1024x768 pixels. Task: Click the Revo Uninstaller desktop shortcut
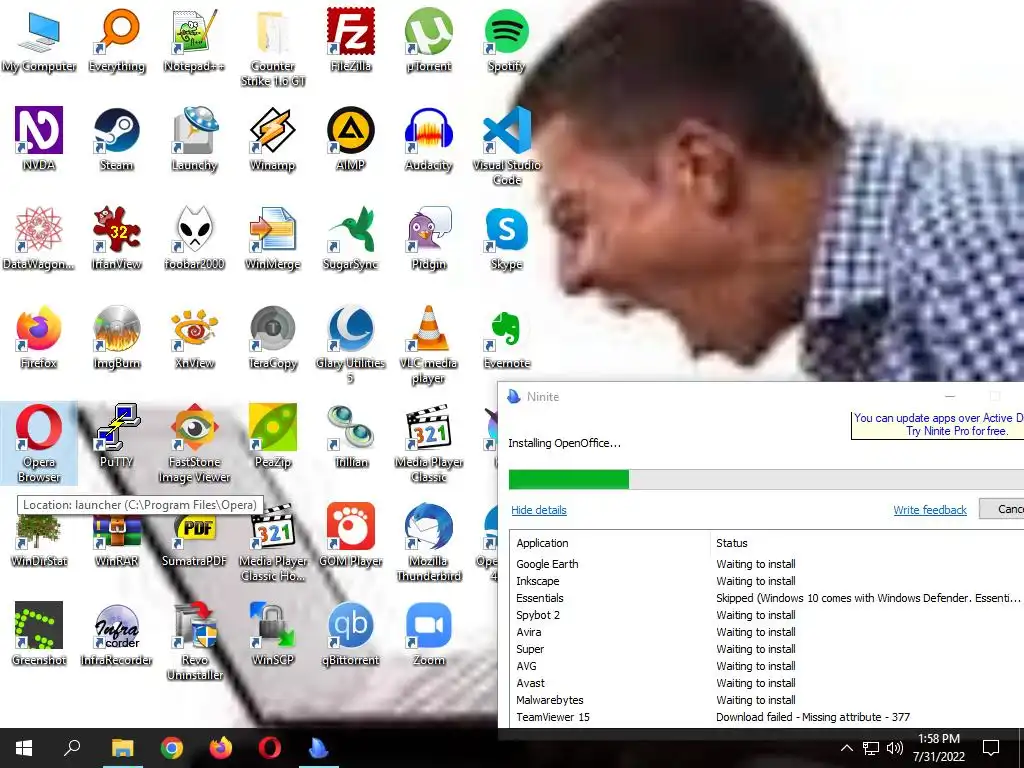tap(194, 641)
